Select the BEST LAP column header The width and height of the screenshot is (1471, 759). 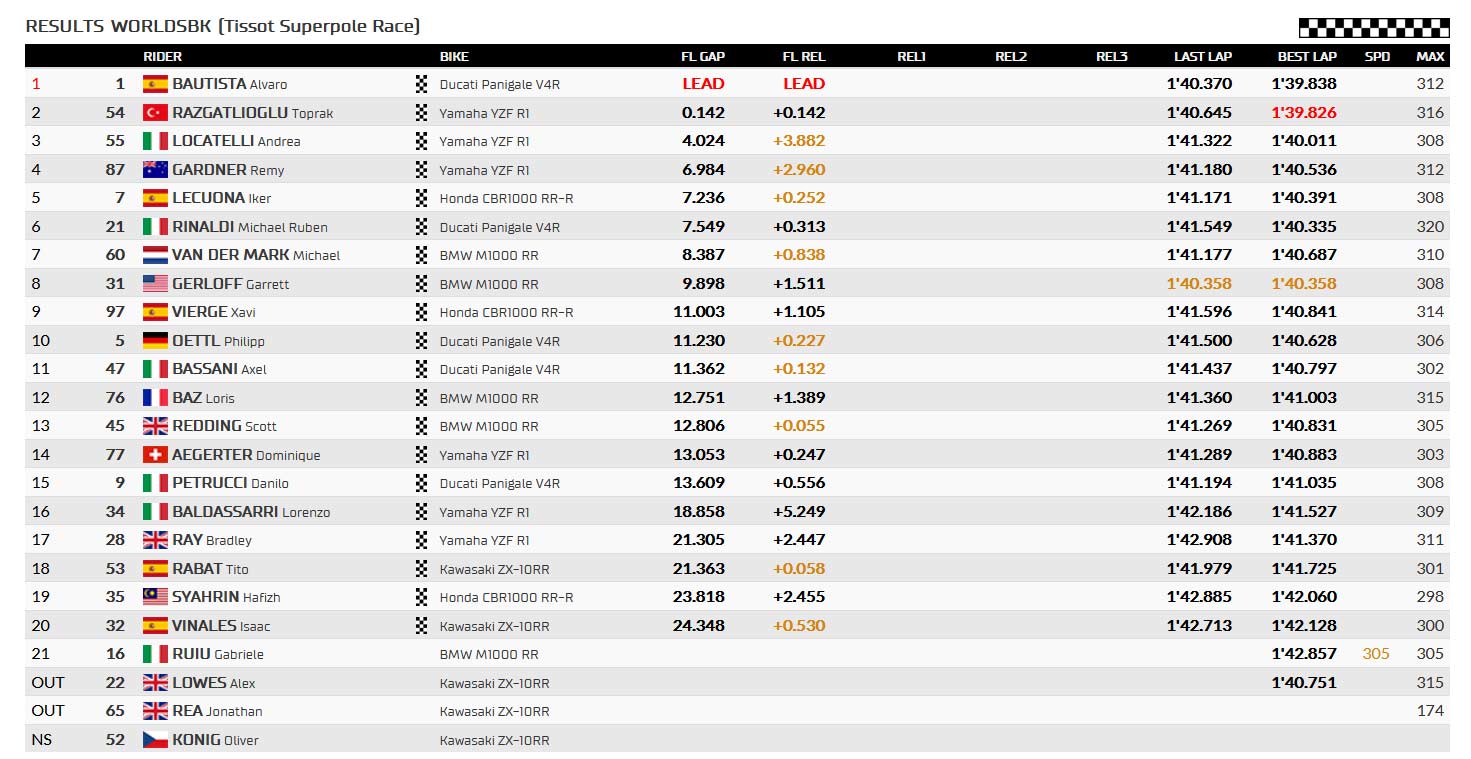1307,56
